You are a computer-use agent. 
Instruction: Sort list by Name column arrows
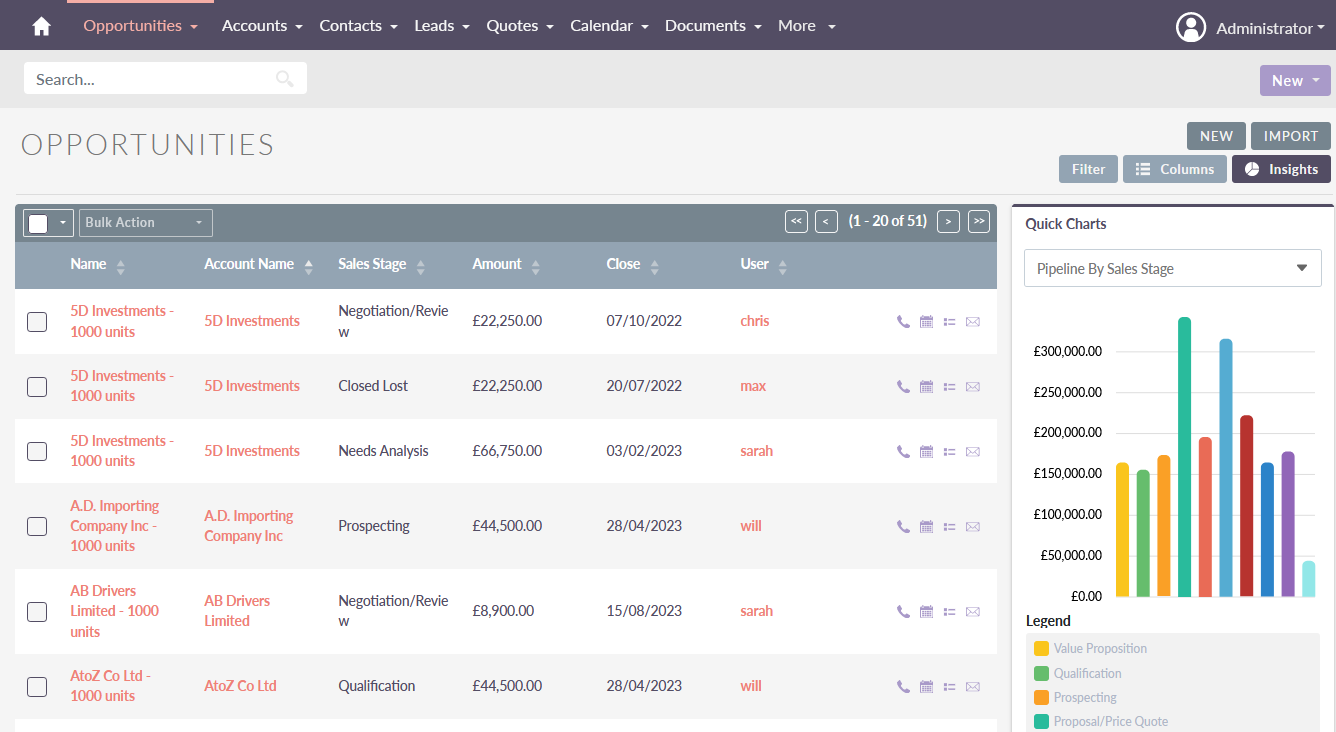click(121, 266)
